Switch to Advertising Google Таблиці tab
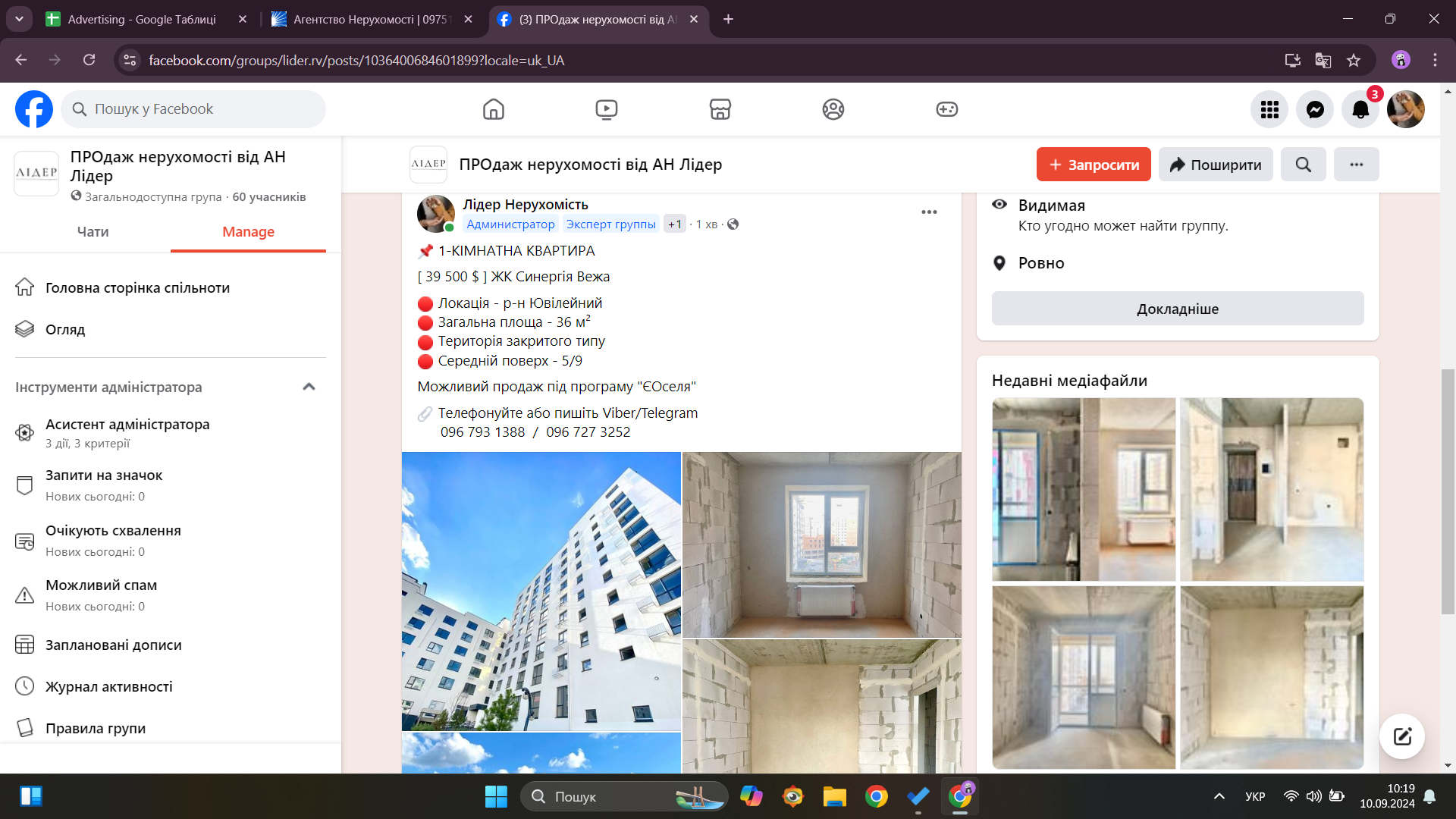The height and width of the screenshot is (819, 1456). pos(141,19)
